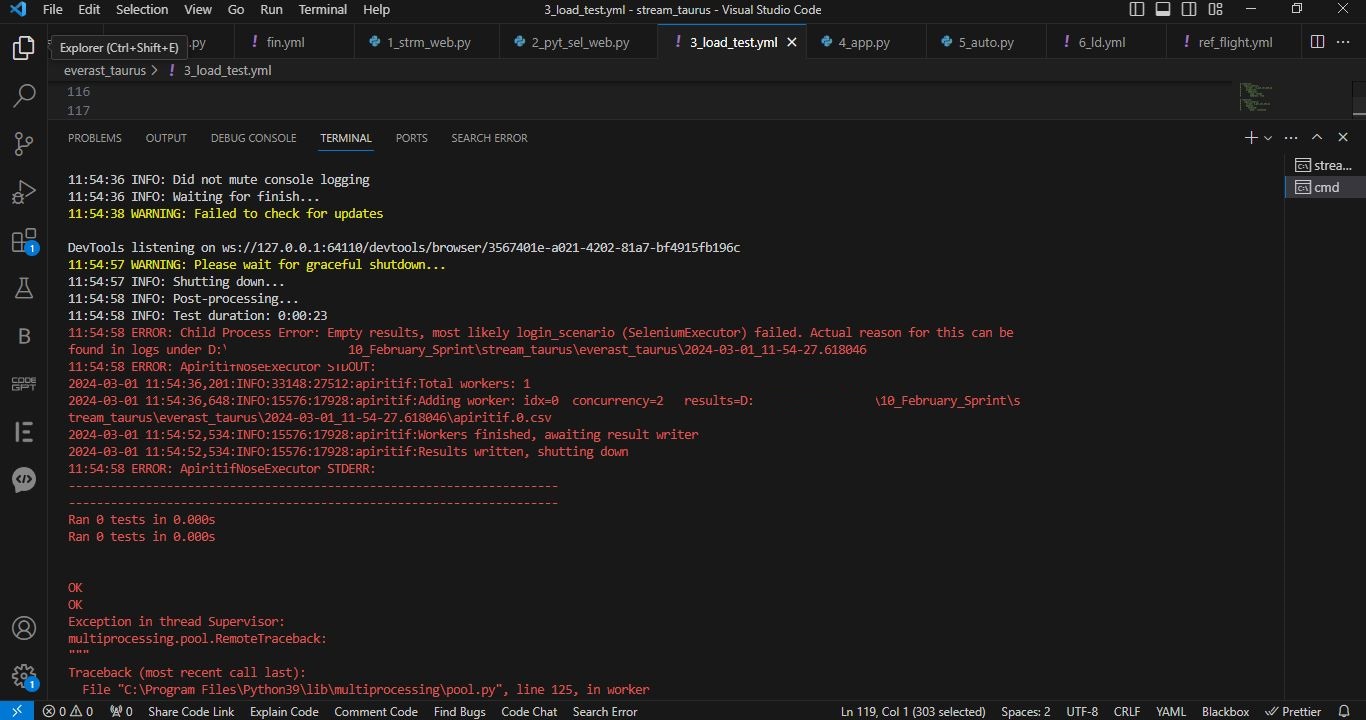Click the everast_taurus breadcrumb folder

coord(105,70)
